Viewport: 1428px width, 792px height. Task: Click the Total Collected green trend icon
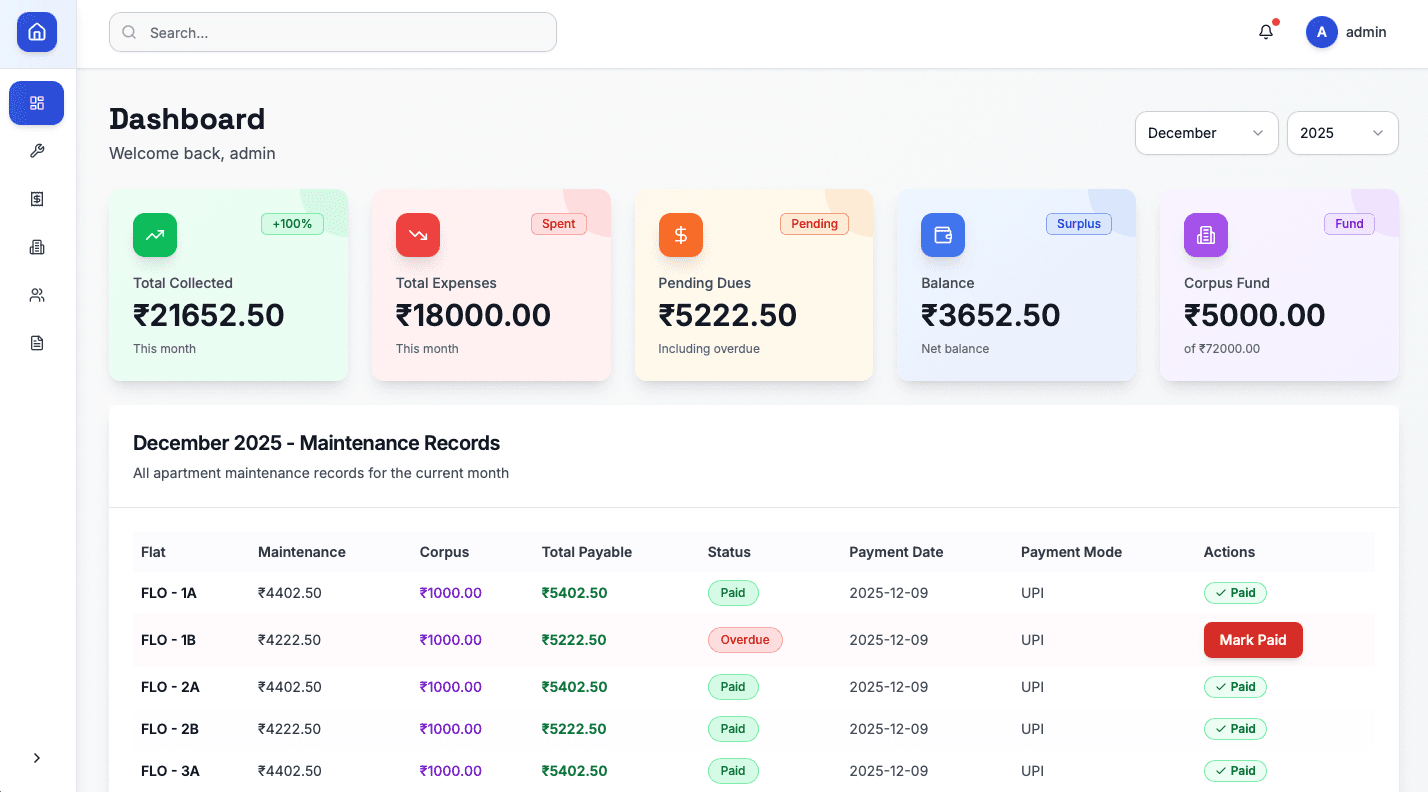154,235
